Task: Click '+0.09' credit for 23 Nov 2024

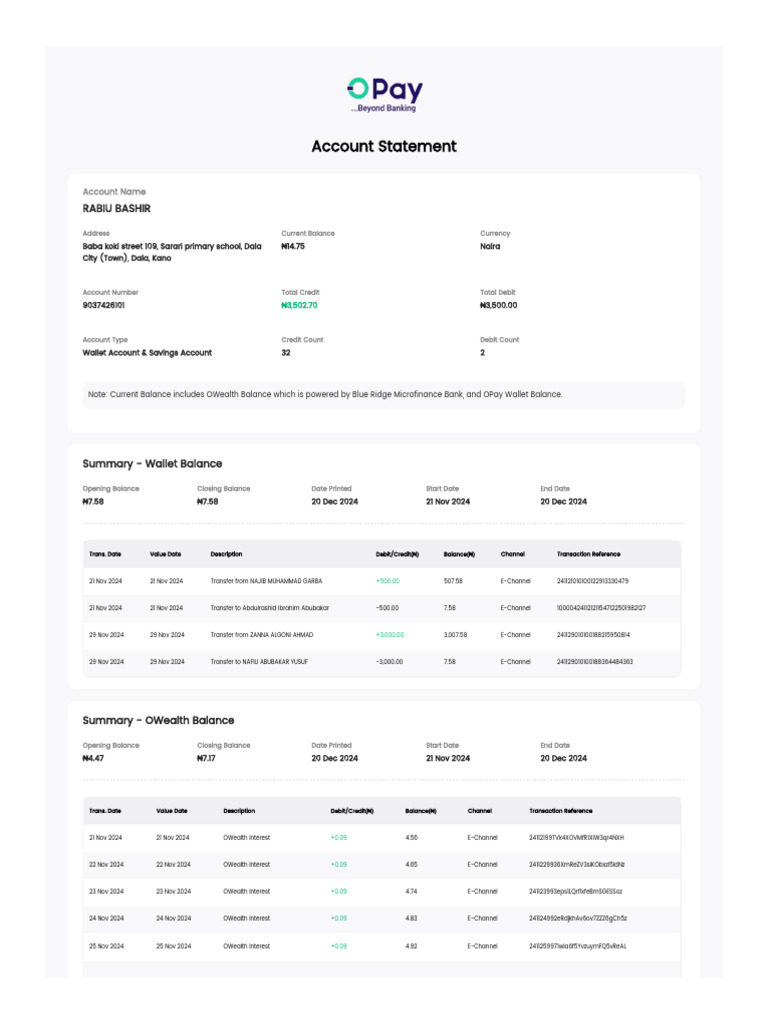Action: (x=338, y=891)
